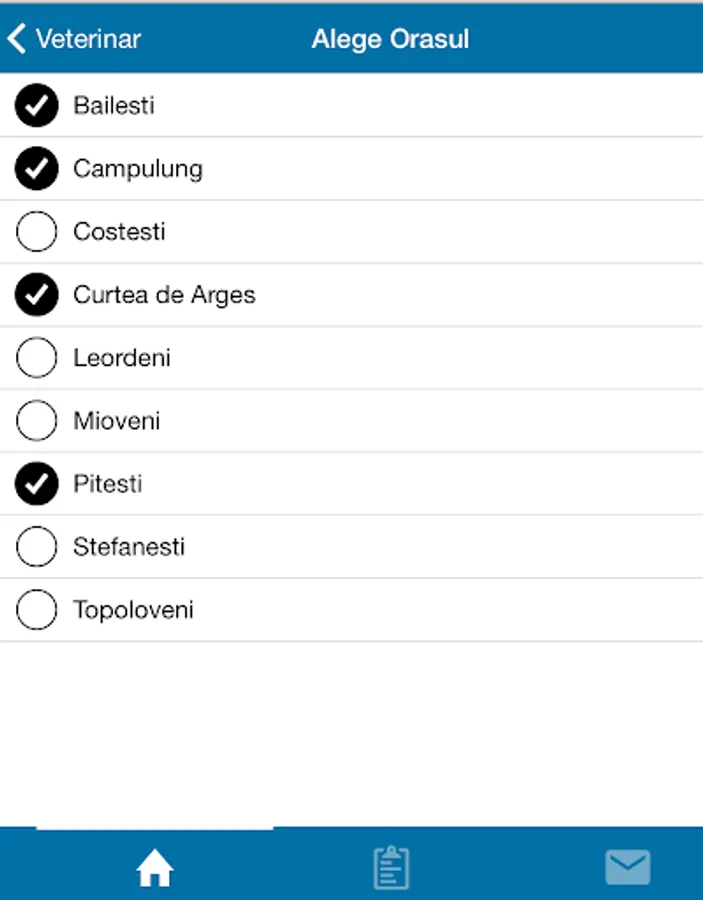
Task: Check the Stefanesti circle
Action: click(x=37, y=546)
